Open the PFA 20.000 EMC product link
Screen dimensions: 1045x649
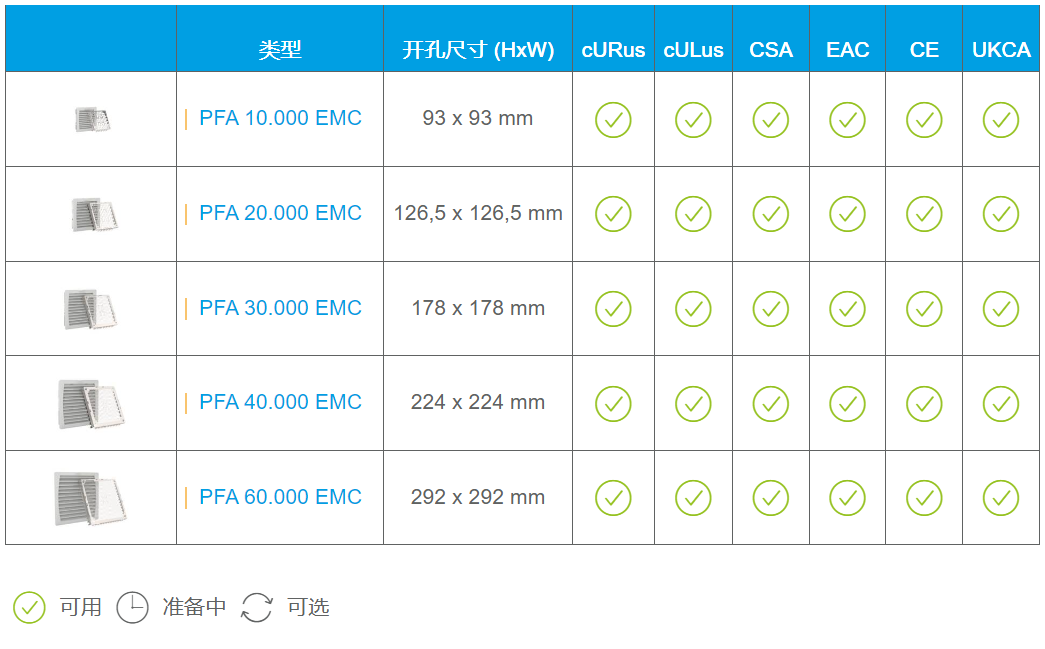[x=280, y=213]
